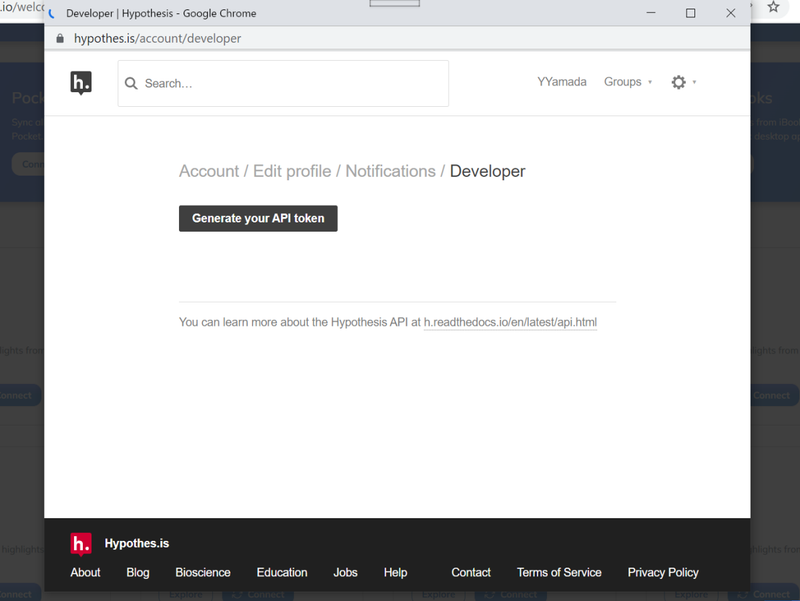Screen dimensions: 800x601
Task: Maximize the Developer Hypothesis popup window
Action: coord(690,13)
